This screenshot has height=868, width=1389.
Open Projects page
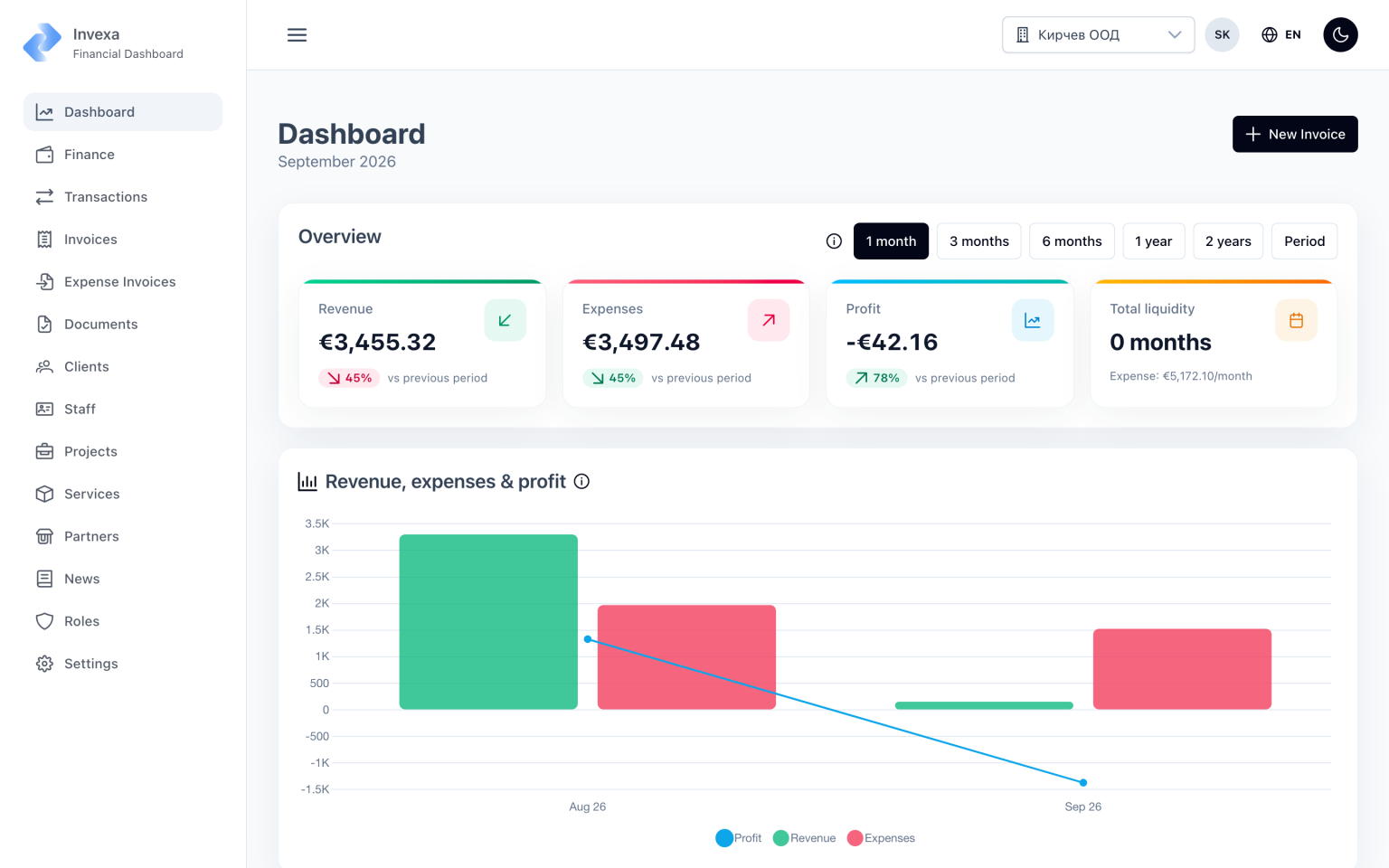click(123, 452)
